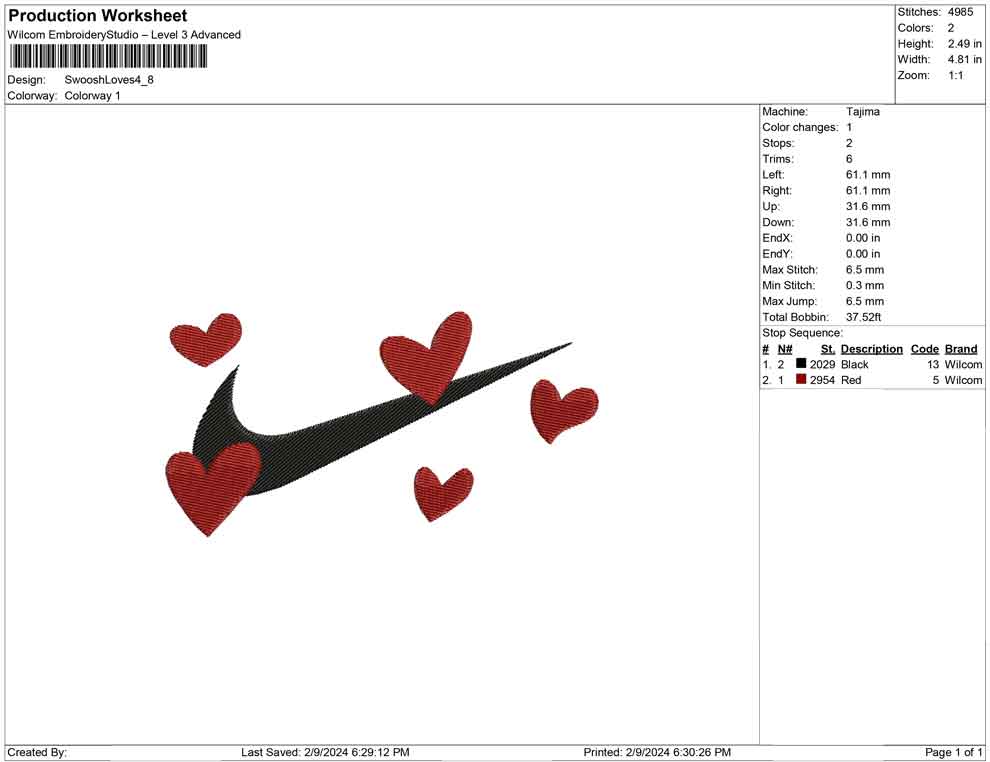Viewport: 990px width, 762px height.
Task: Click the 'Created By:' footer label
Action: [x=37, y=752]
